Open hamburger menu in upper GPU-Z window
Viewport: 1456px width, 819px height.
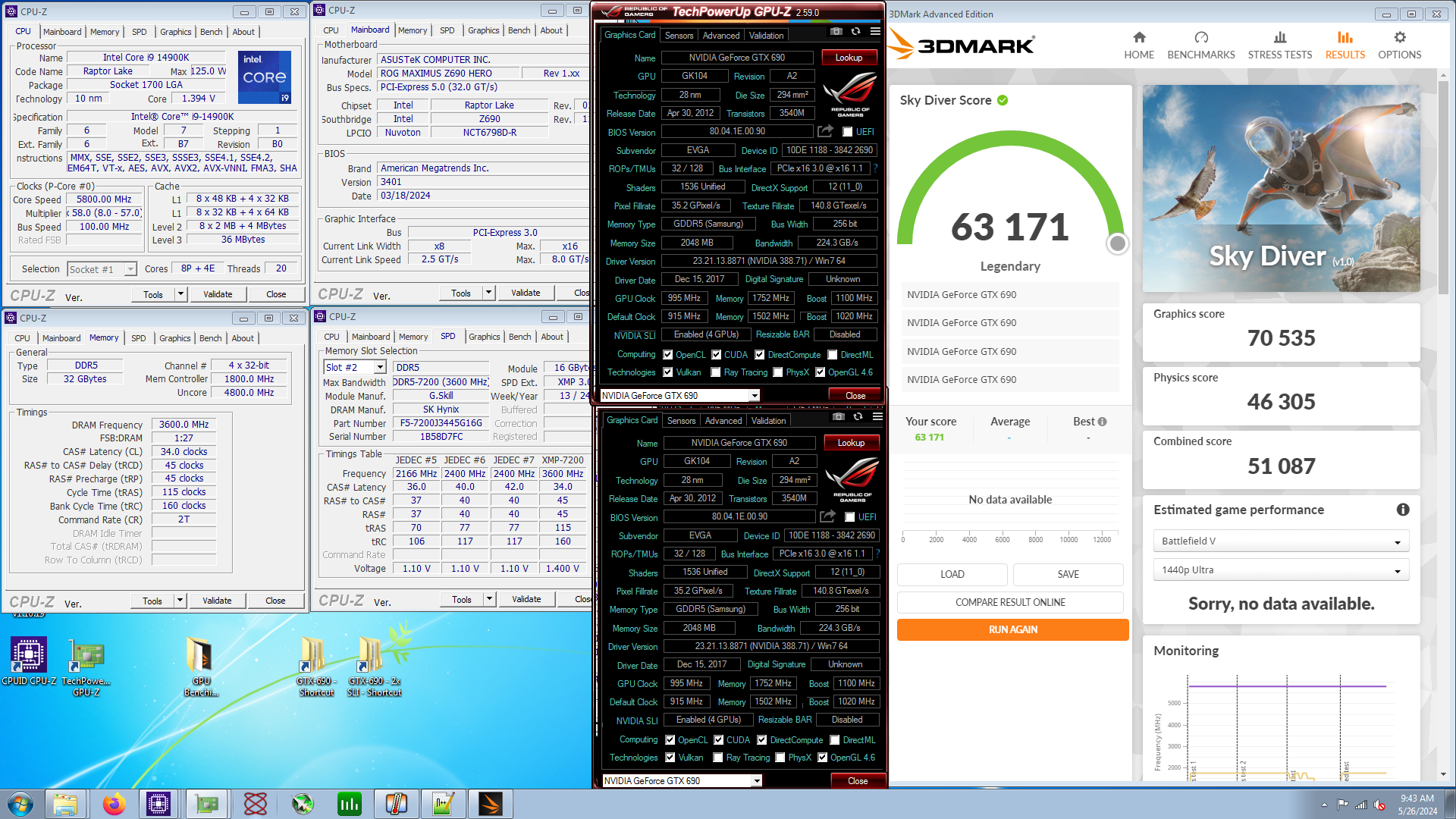(875, 31)
